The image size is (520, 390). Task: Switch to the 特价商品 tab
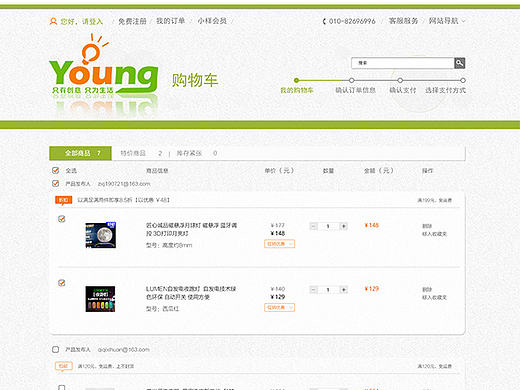tap(141, 153)
